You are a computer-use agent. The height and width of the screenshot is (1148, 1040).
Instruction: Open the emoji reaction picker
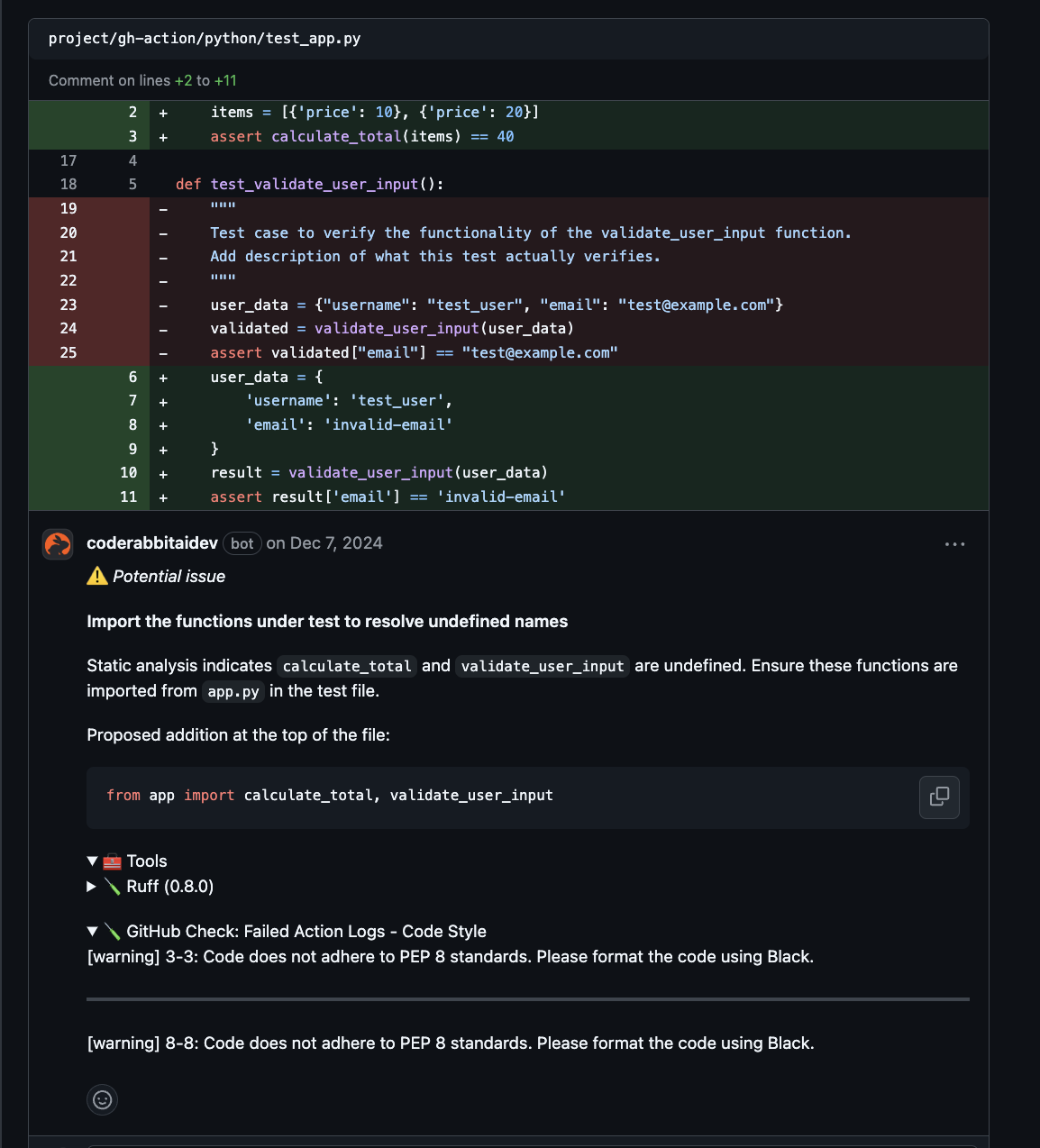pos(102,1099)
